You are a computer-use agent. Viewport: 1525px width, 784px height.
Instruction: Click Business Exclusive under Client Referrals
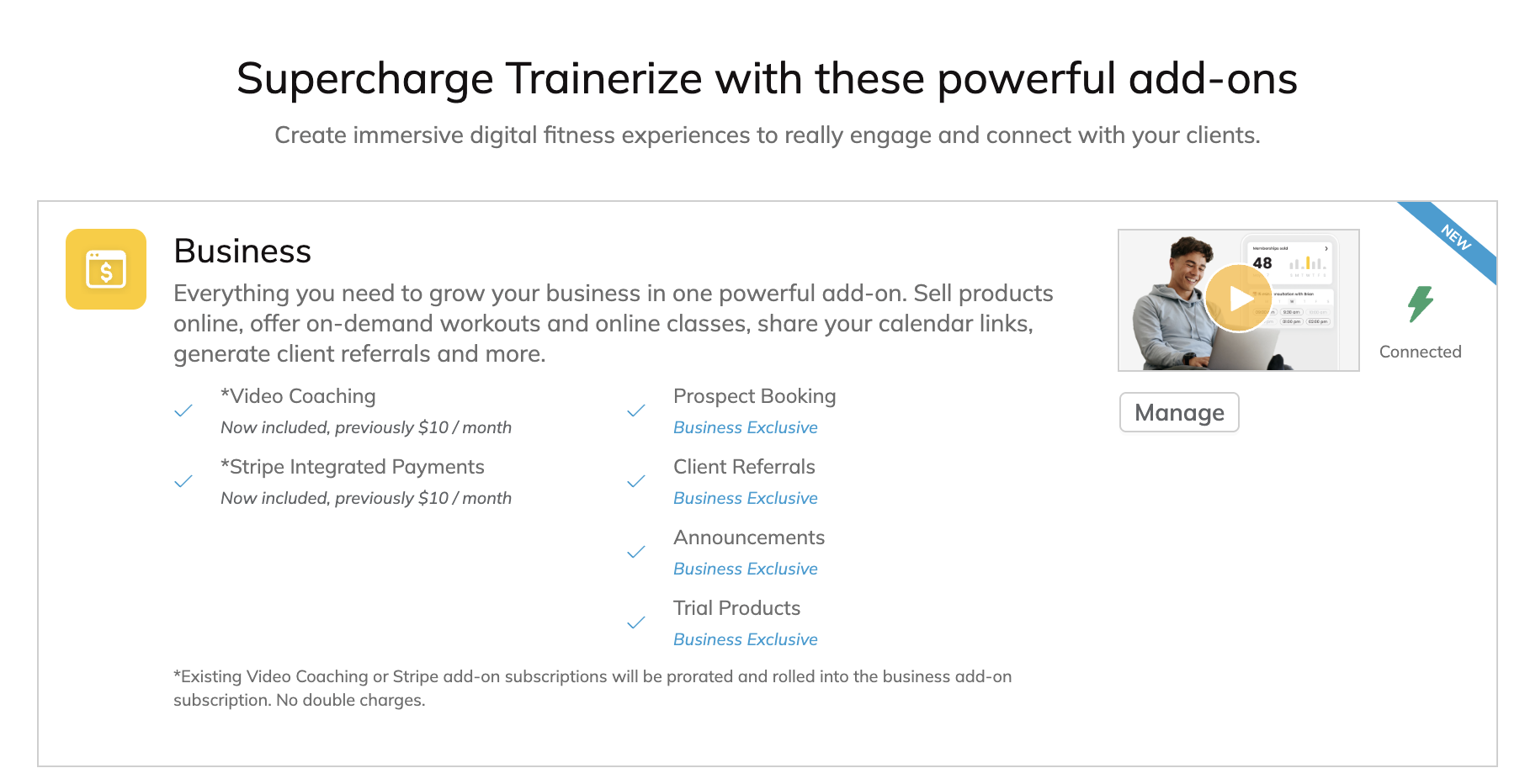click(745, 498)
